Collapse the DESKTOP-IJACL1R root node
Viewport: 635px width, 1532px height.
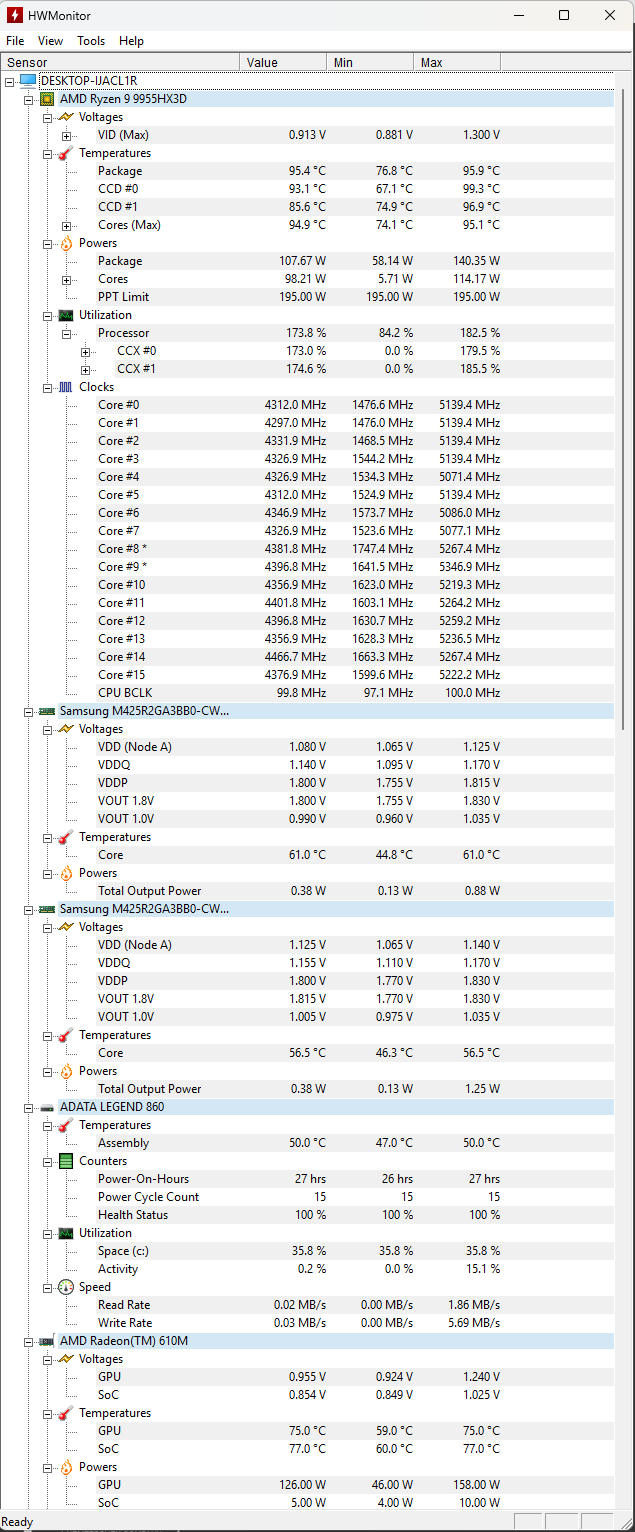pos(10,81)
